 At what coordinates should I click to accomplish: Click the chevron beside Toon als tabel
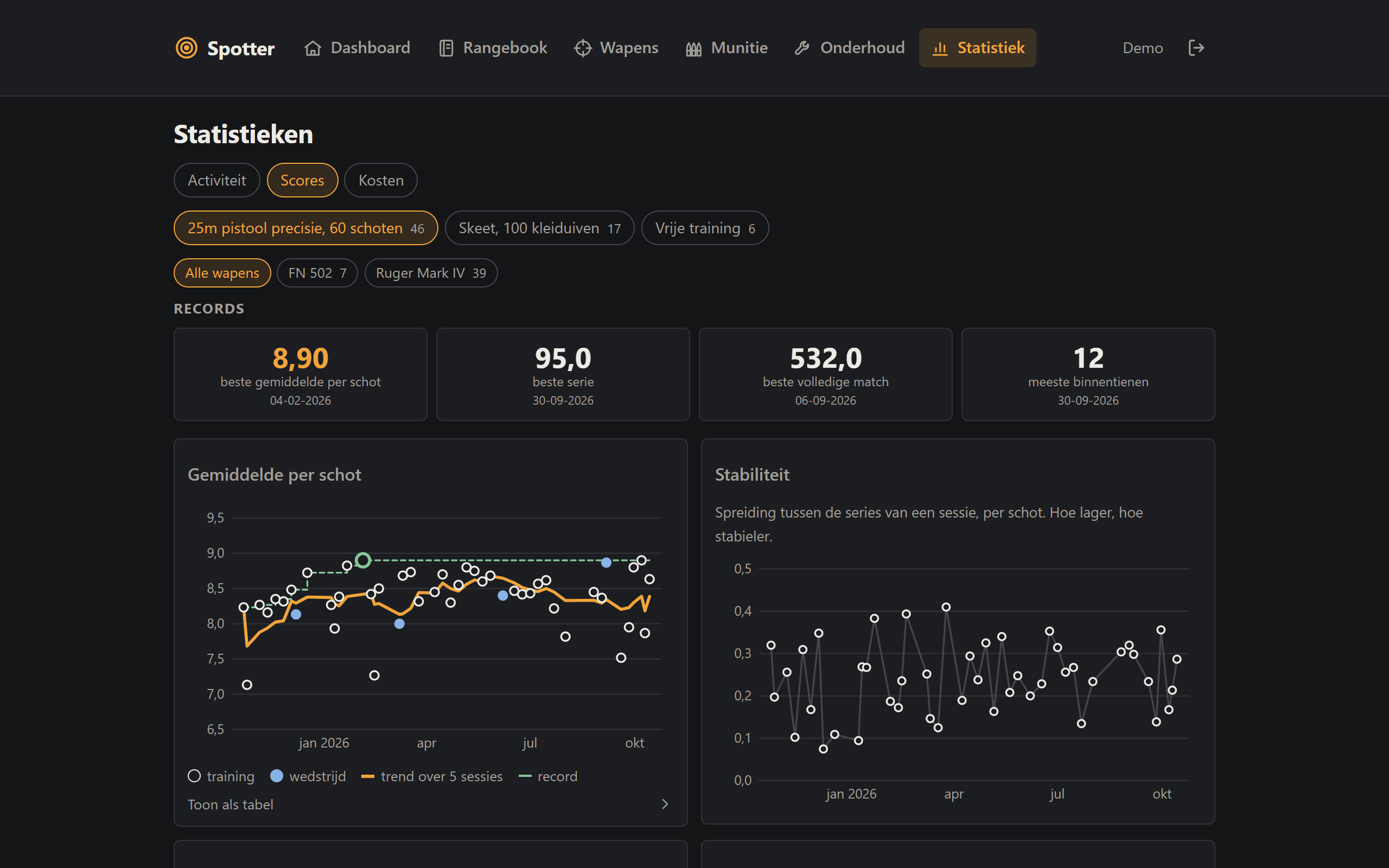coord(665,805)
